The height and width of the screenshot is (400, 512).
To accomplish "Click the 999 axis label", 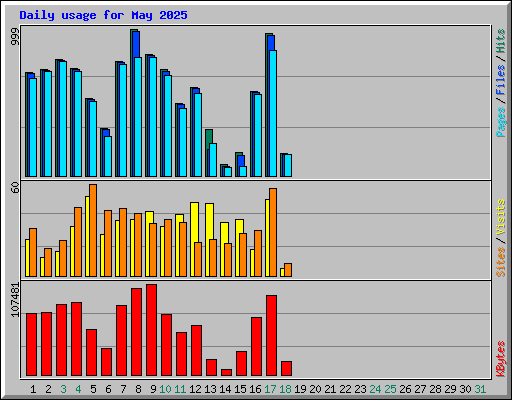I will (15, 37).
